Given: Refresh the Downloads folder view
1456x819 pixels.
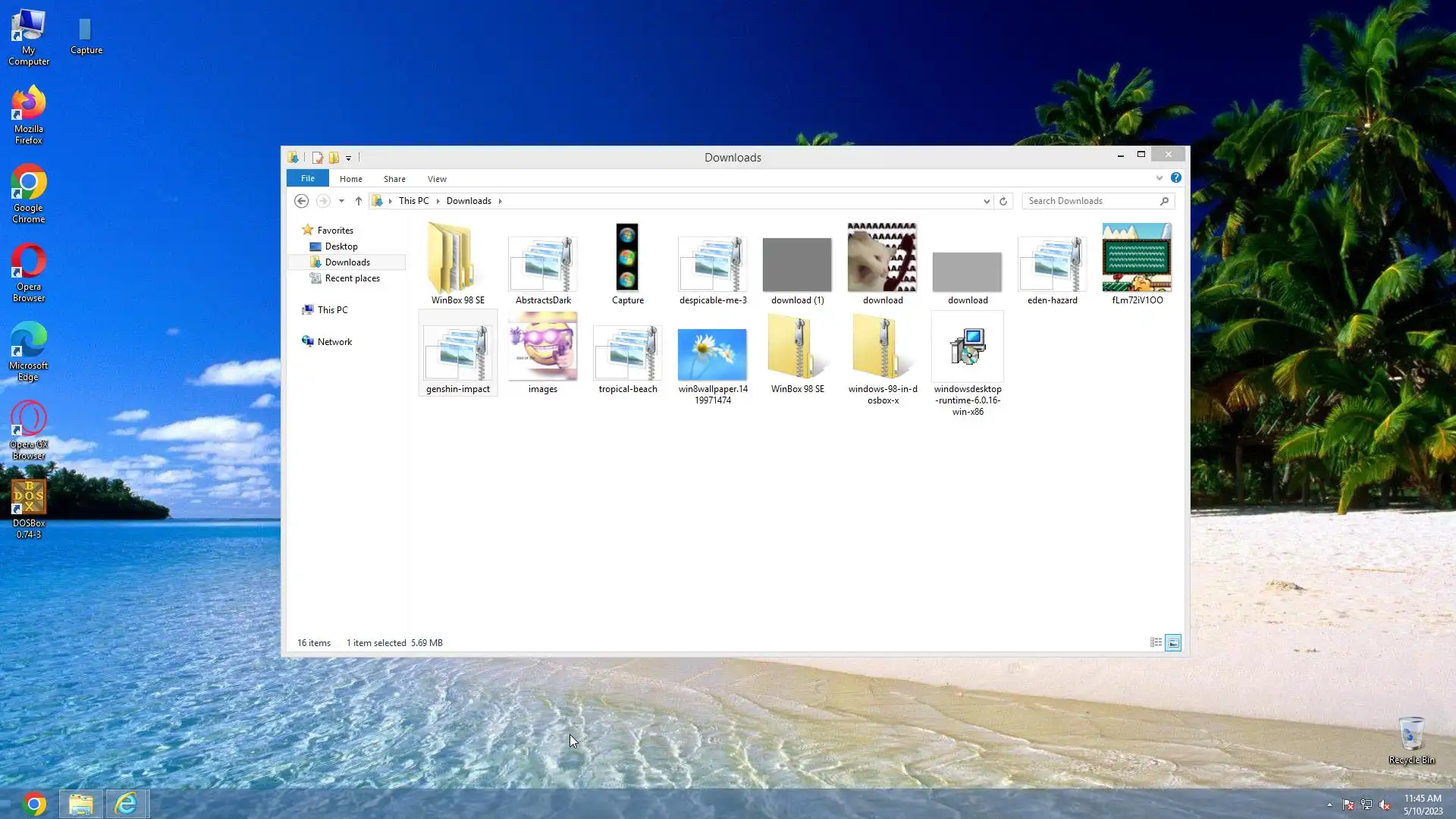Looking at the screenshot, I should tap(1003, 201).
